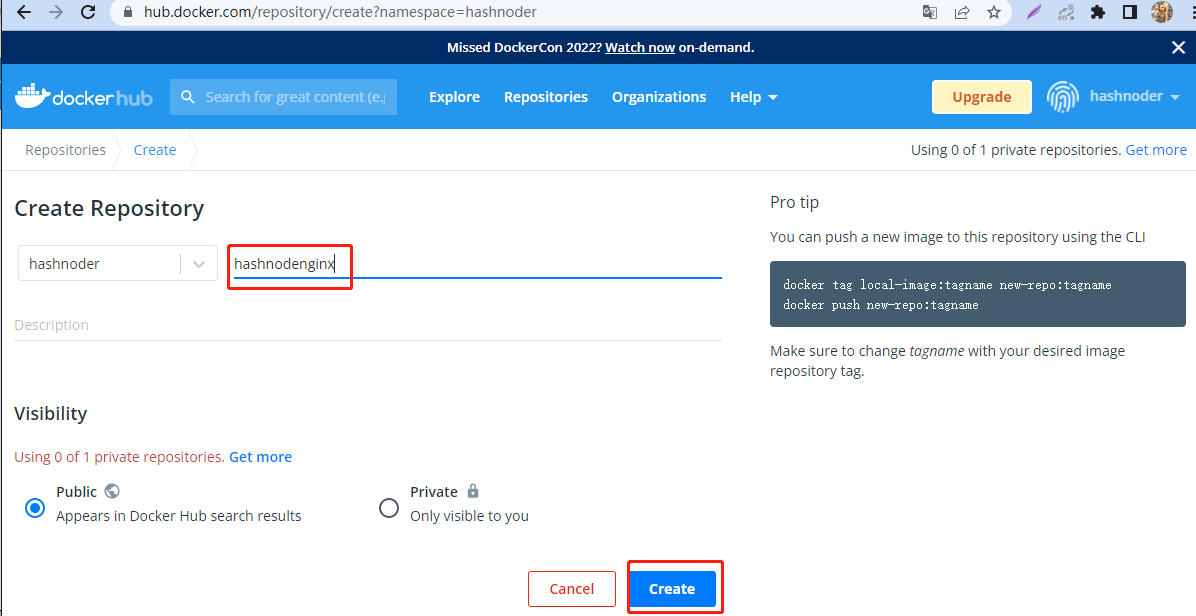Click 'Only visible to you' text
Image resolution: width=1196 pixels, height=616 pixels.
click(x=470, y=516)
